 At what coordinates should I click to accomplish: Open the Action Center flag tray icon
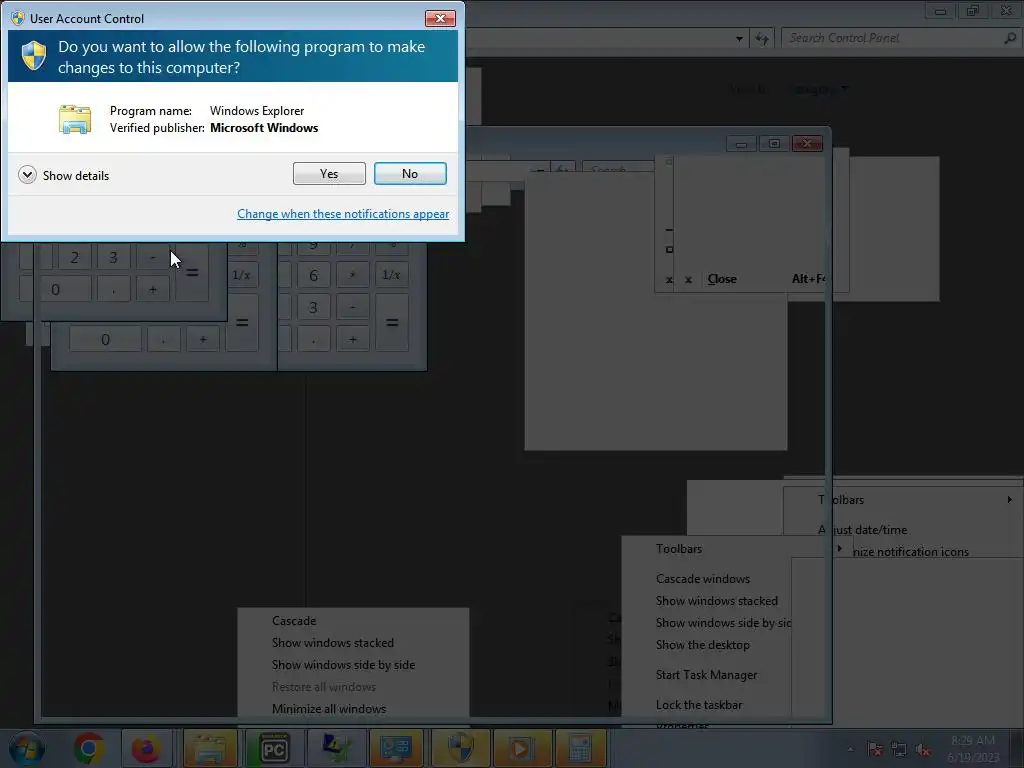(x=874, y=749)
